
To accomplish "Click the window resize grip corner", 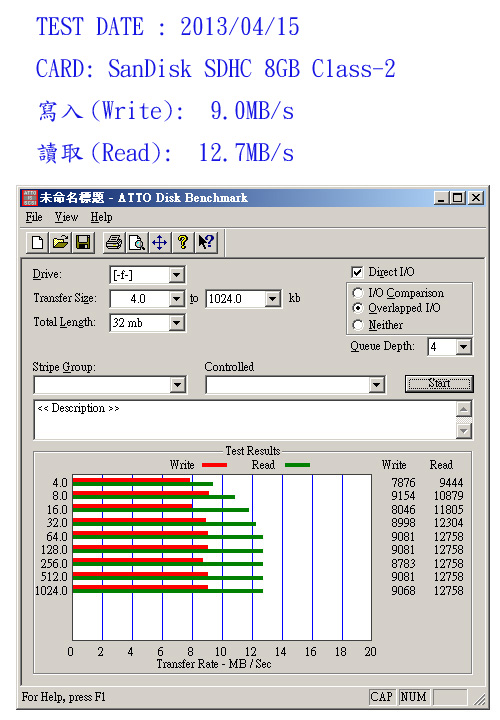I will tap(480, 699).
